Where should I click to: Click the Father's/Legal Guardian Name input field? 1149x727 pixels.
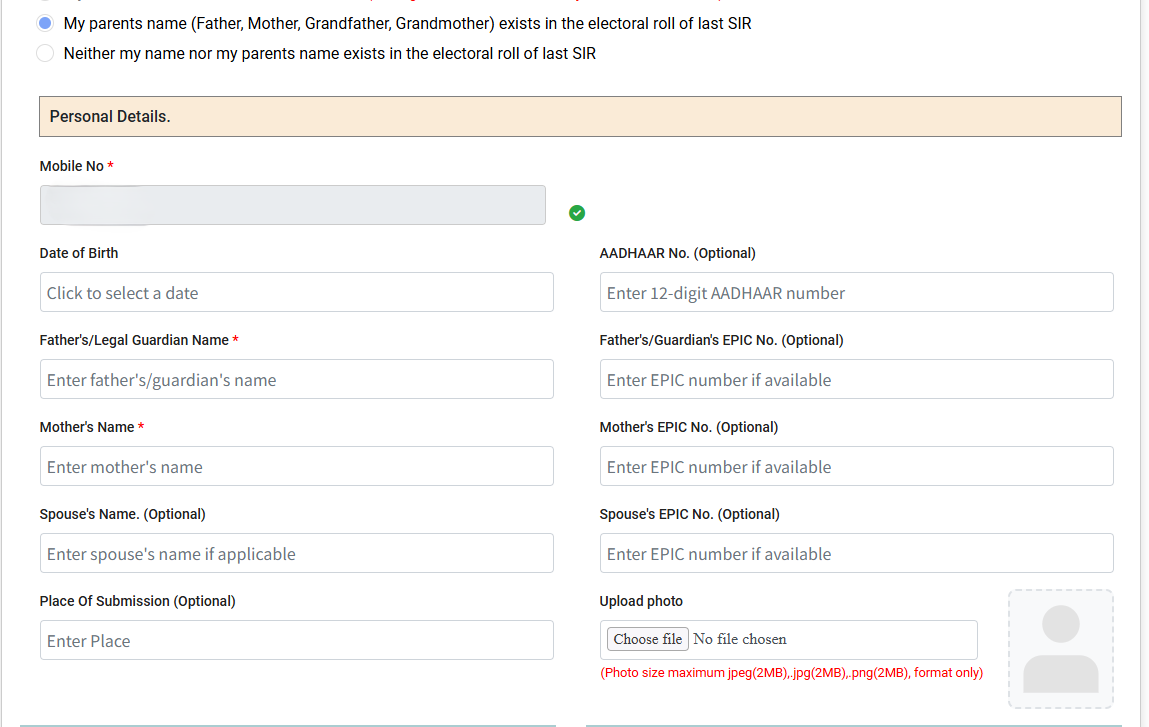tap(296, 379)
